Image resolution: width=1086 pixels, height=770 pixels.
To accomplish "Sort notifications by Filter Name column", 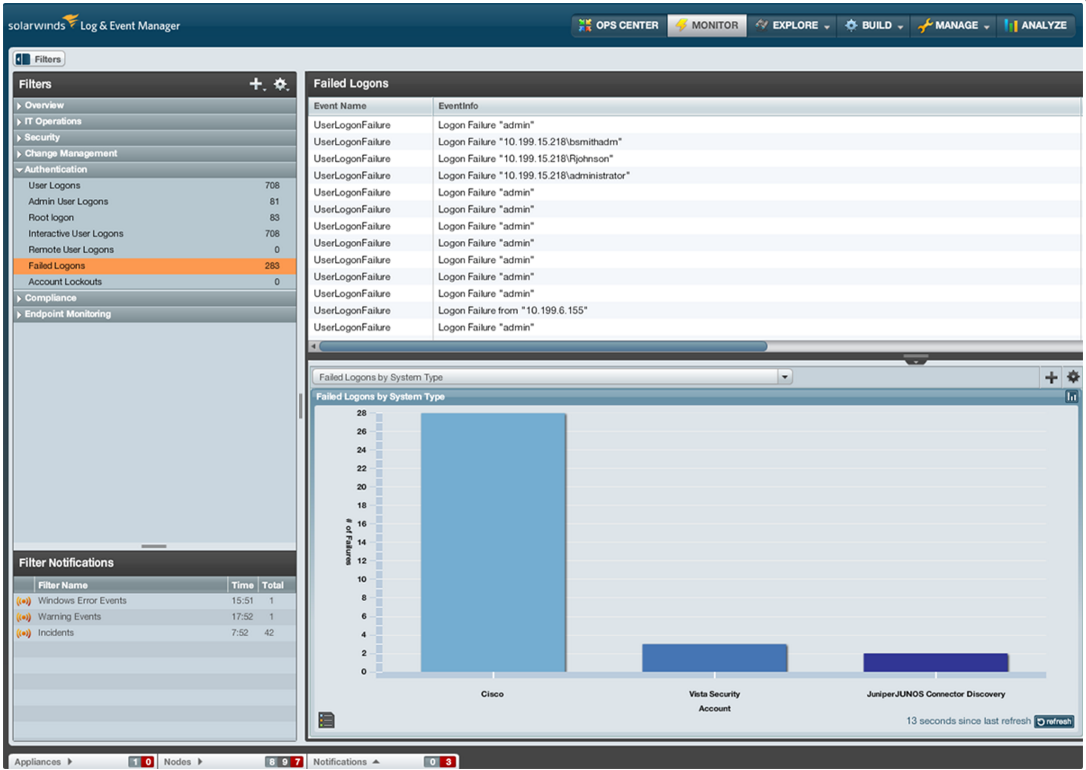I will coord(130,585).
